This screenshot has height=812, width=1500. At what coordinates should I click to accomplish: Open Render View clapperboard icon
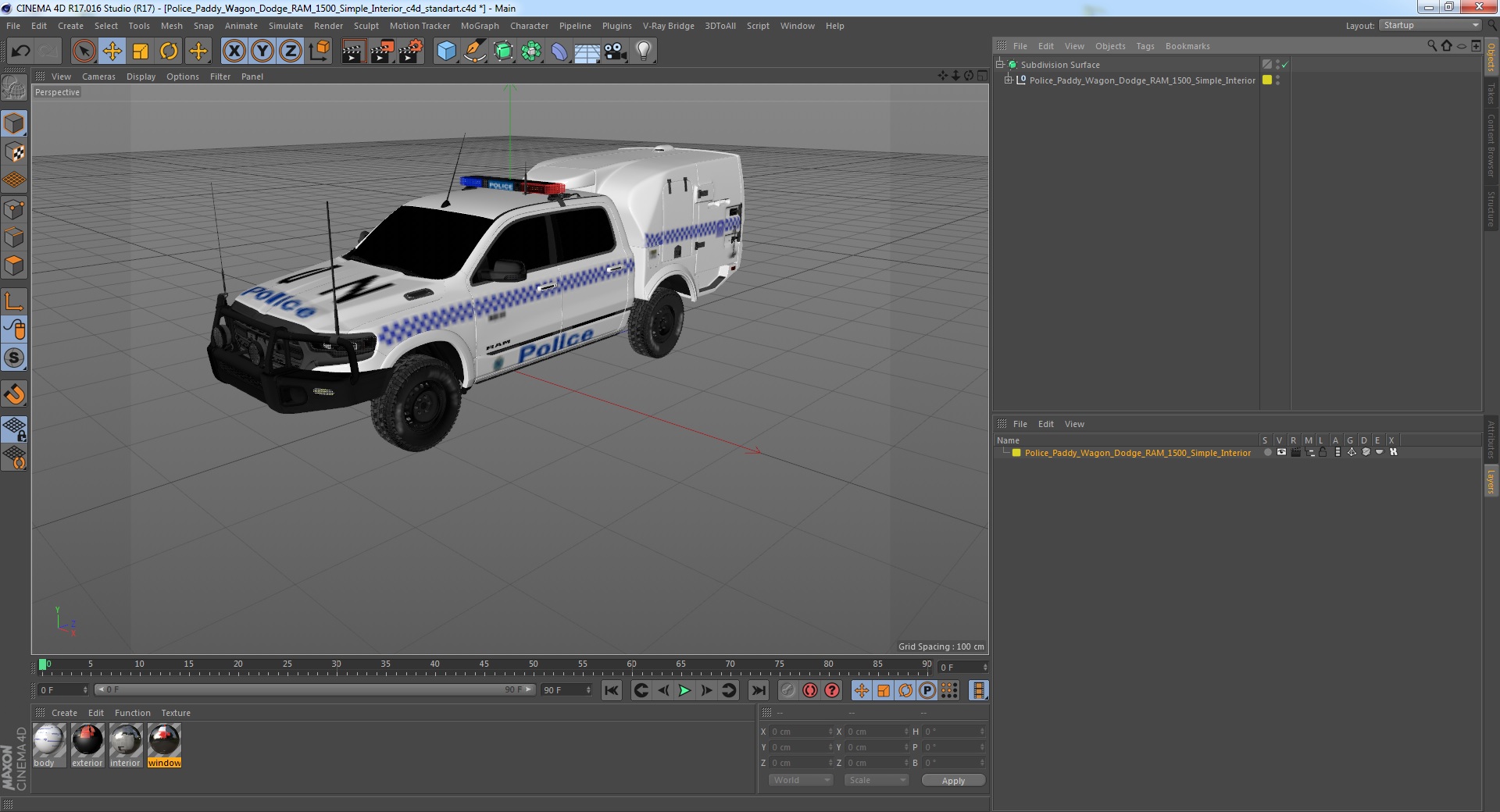point(353,52)
